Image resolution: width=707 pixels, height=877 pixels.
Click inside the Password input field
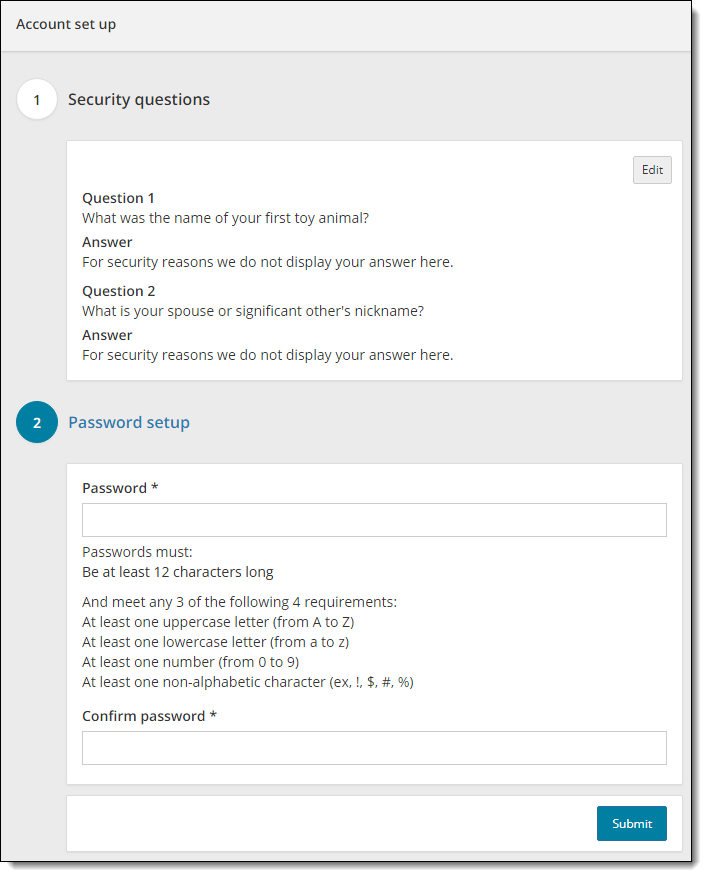(374, 519)
